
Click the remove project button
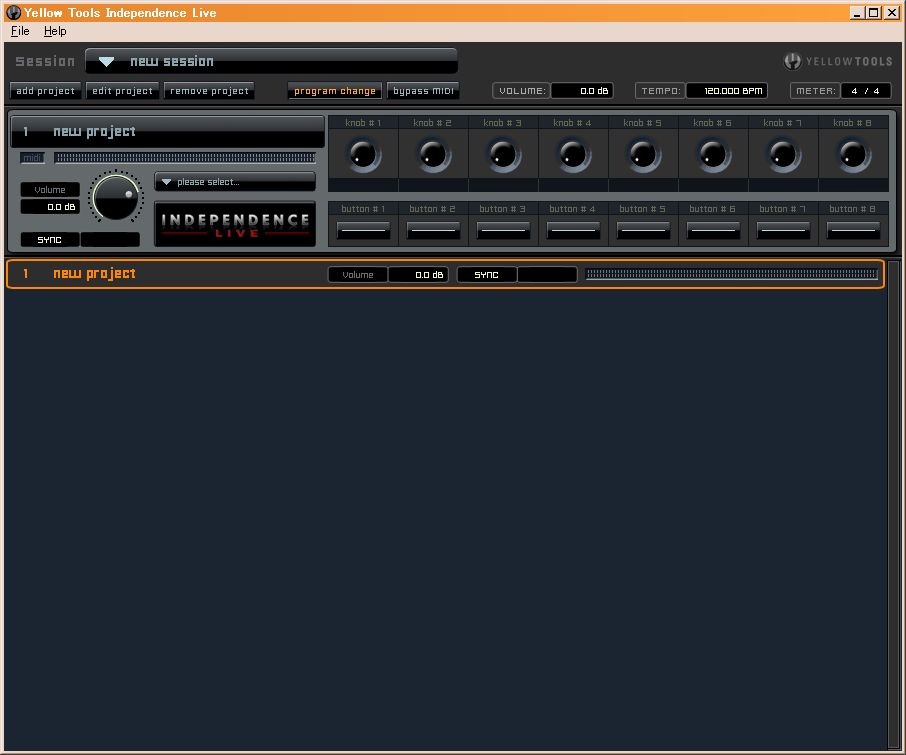[209, 91]
